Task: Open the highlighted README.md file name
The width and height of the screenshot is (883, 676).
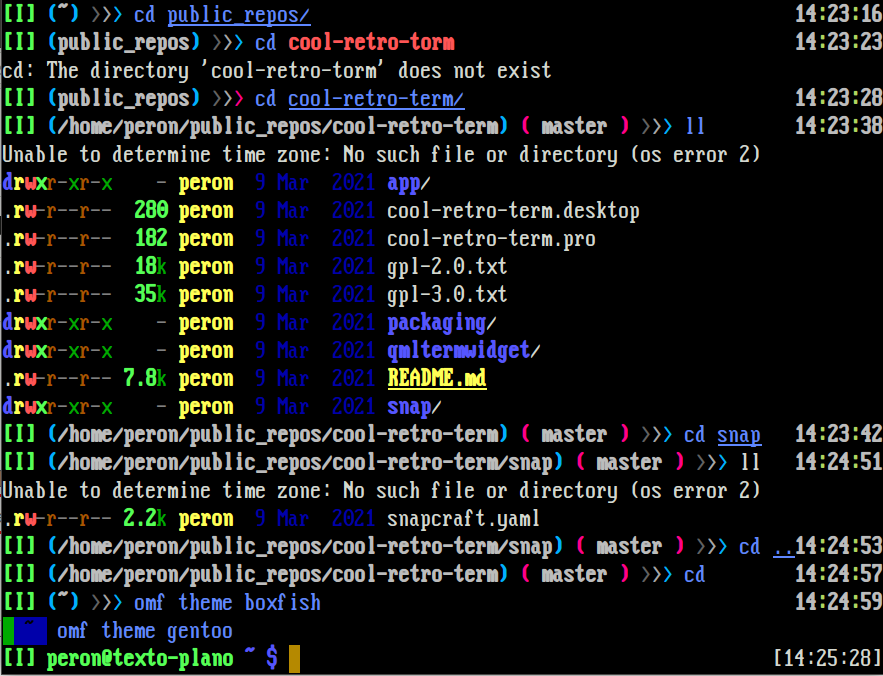Action: pyautogui.click(x=436, y=379)
